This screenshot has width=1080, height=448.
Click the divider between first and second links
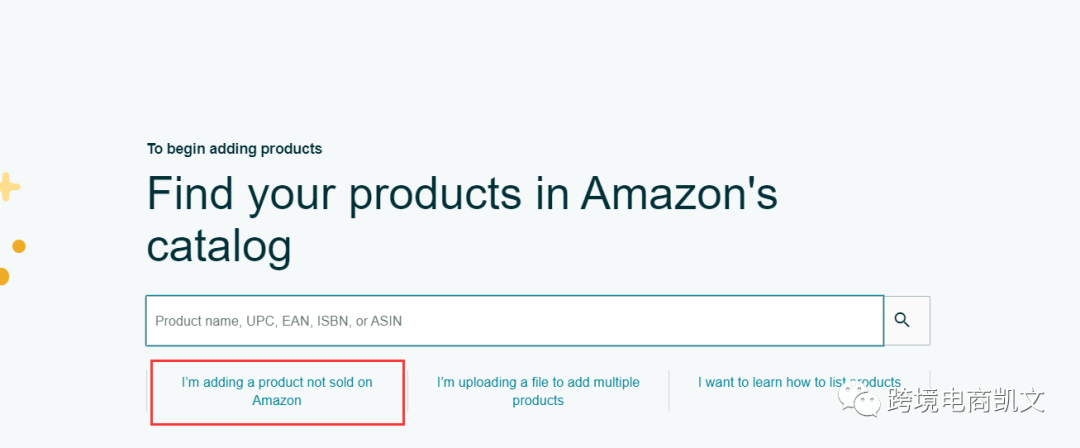pyautogui.click(x=408, y=391)
